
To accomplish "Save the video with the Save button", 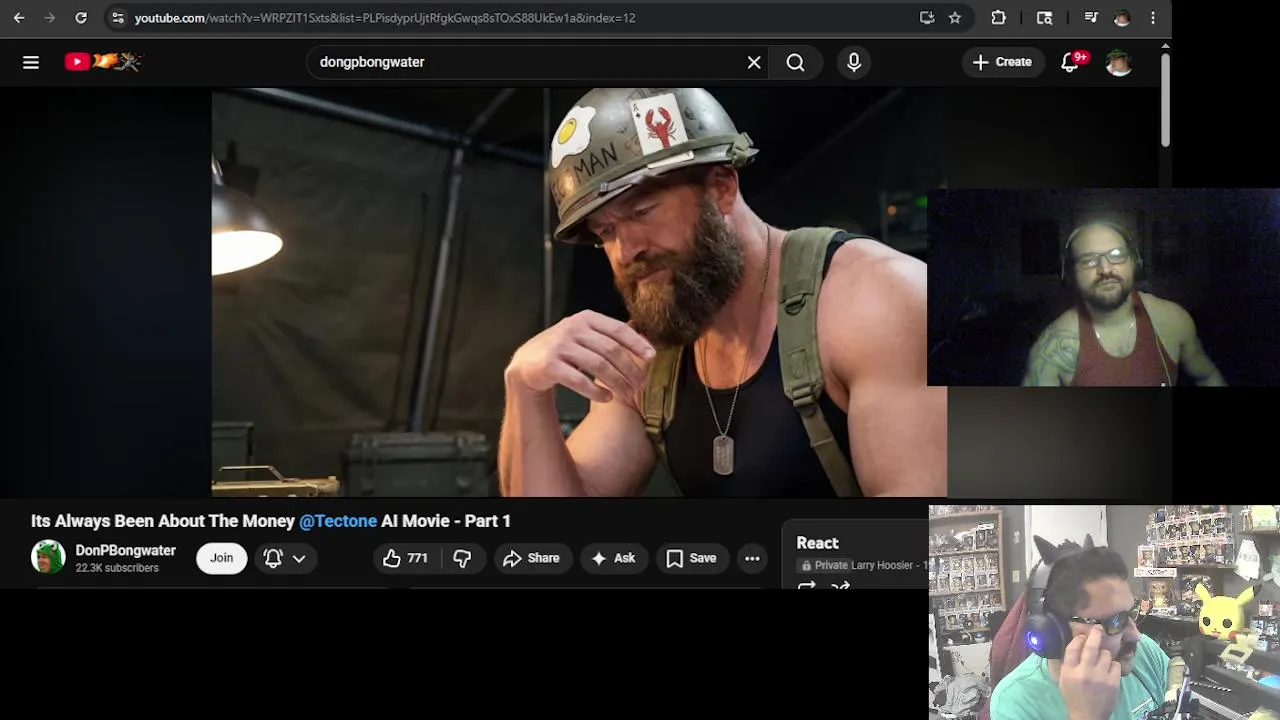I will 691,558.
